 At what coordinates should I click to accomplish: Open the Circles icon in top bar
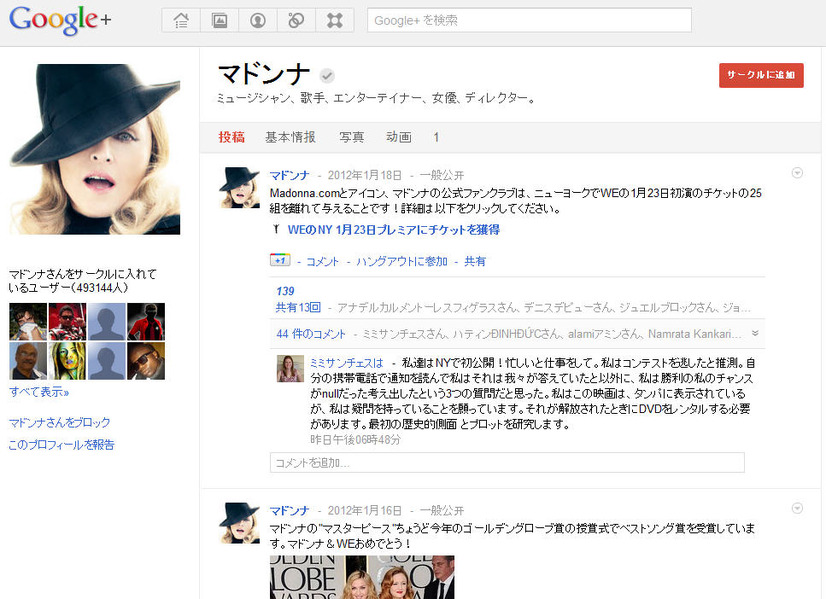pyautogui.click(x=296, y=21)
